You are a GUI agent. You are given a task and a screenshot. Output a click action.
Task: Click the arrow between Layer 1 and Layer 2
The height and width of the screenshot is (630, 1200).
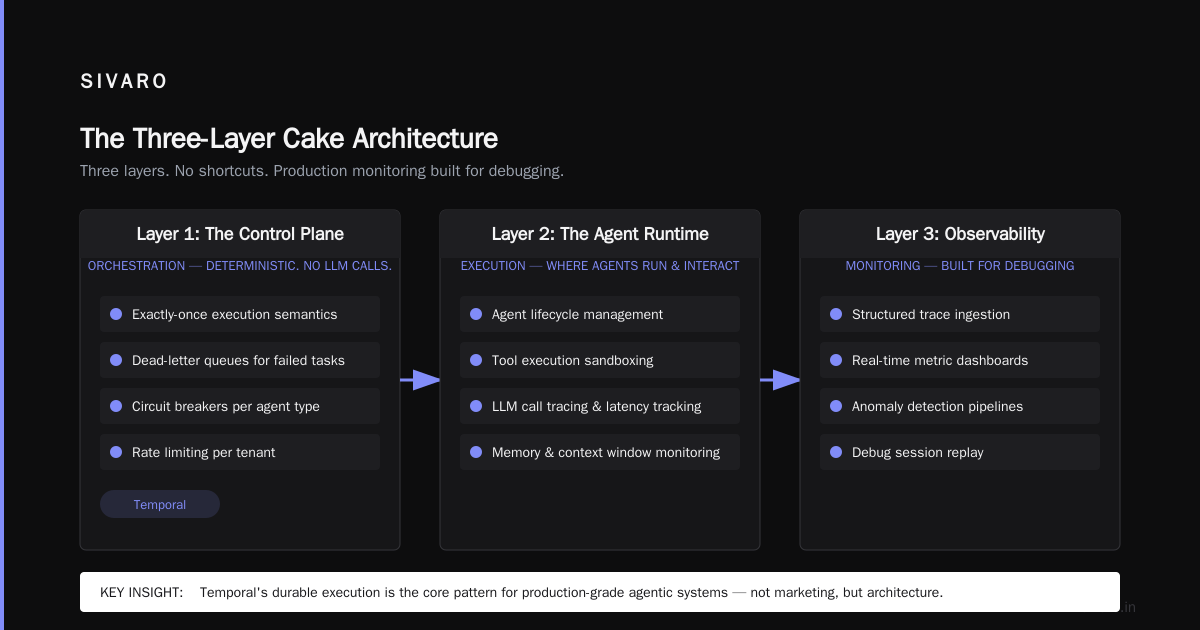click(x=420, y=380)
